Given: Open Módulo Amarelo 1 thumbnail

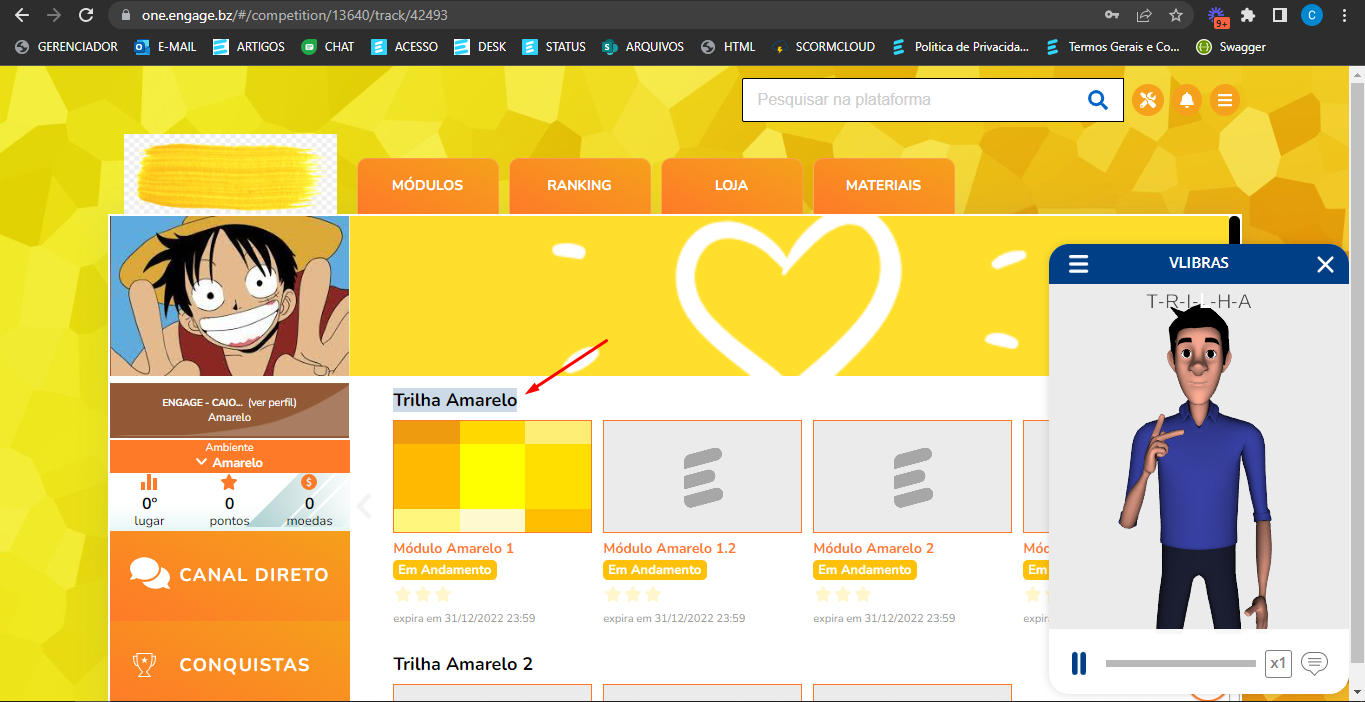Looking at the screenshot, I should click(x=492, y=477).
